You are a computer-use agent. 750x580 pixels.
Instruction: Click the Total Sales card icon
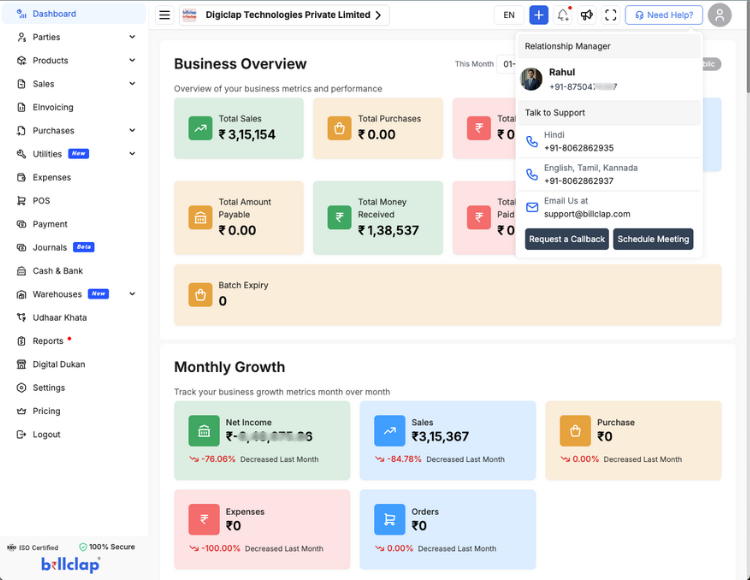[200, 128]
